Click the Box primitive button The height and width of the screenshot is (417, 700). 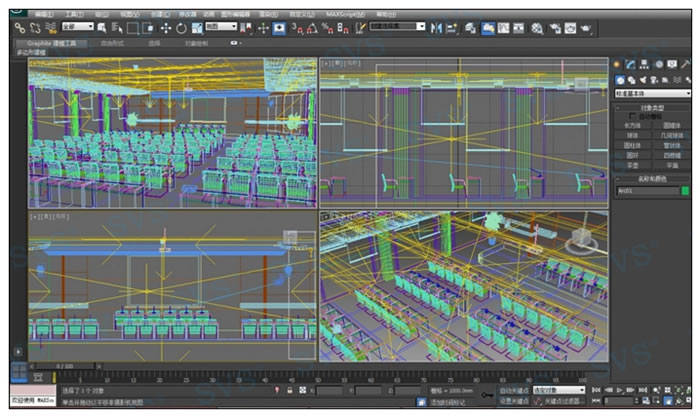pyautogui.click(x=633, y=126)
